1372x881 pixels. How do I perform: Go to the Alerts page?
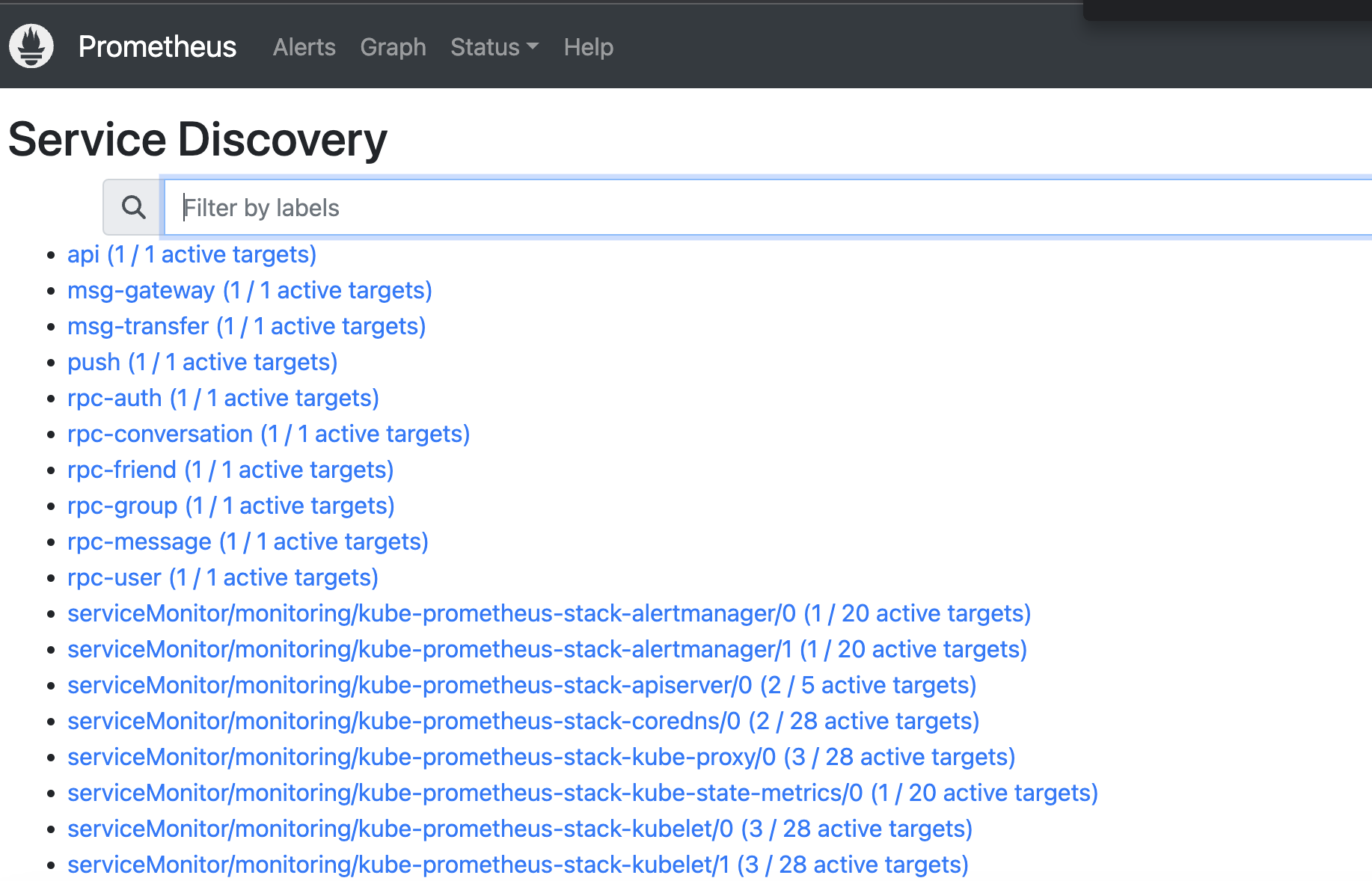coord(304,47)
